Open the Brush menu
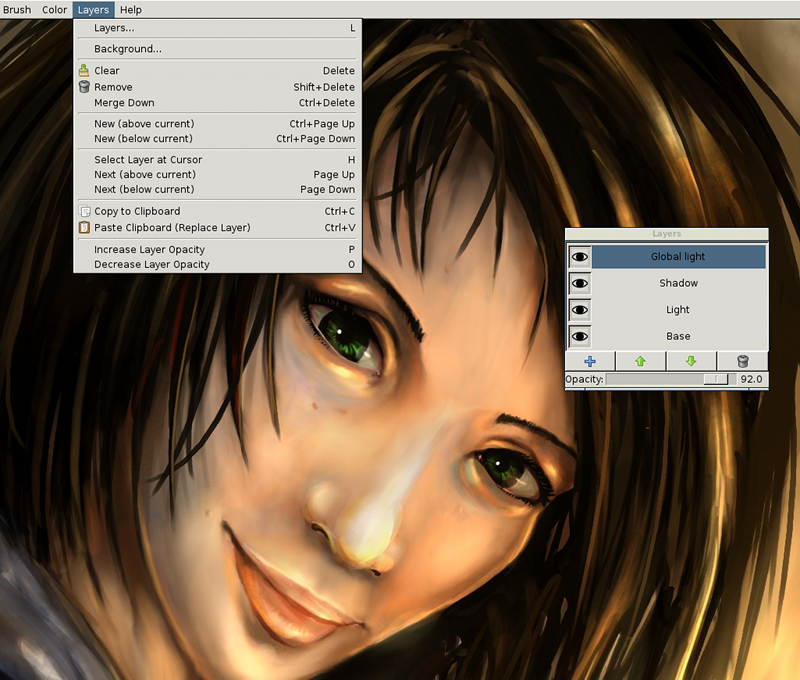This screenshot has height=680, width=800. tap(17, 10)
